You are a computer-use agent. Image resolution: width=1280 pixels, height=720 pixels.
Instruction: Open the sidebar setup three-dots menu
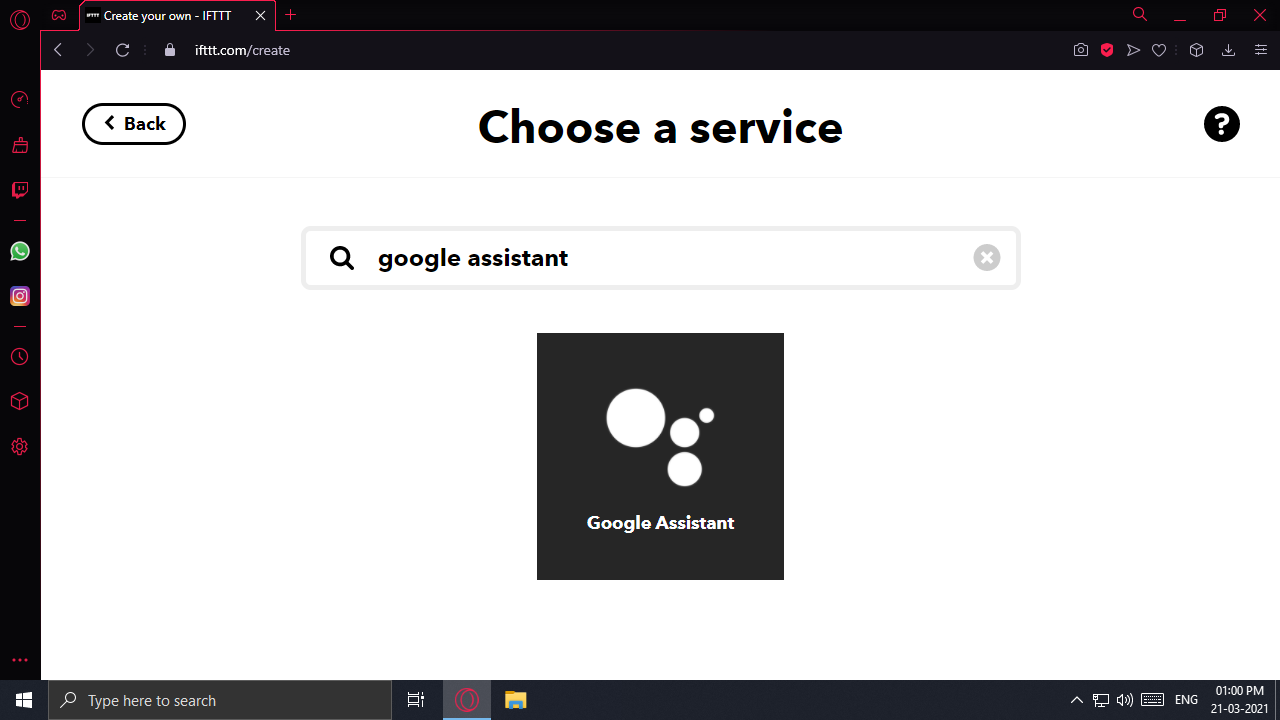[x=20, y=660]
